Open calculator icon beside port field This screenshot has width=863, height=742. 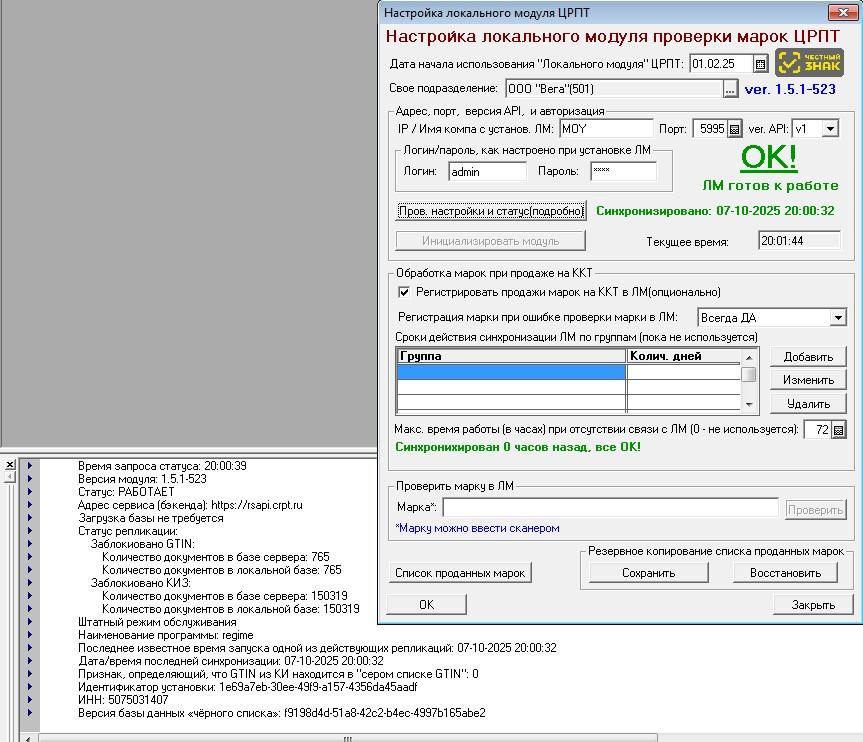click(x=734, y=129)
